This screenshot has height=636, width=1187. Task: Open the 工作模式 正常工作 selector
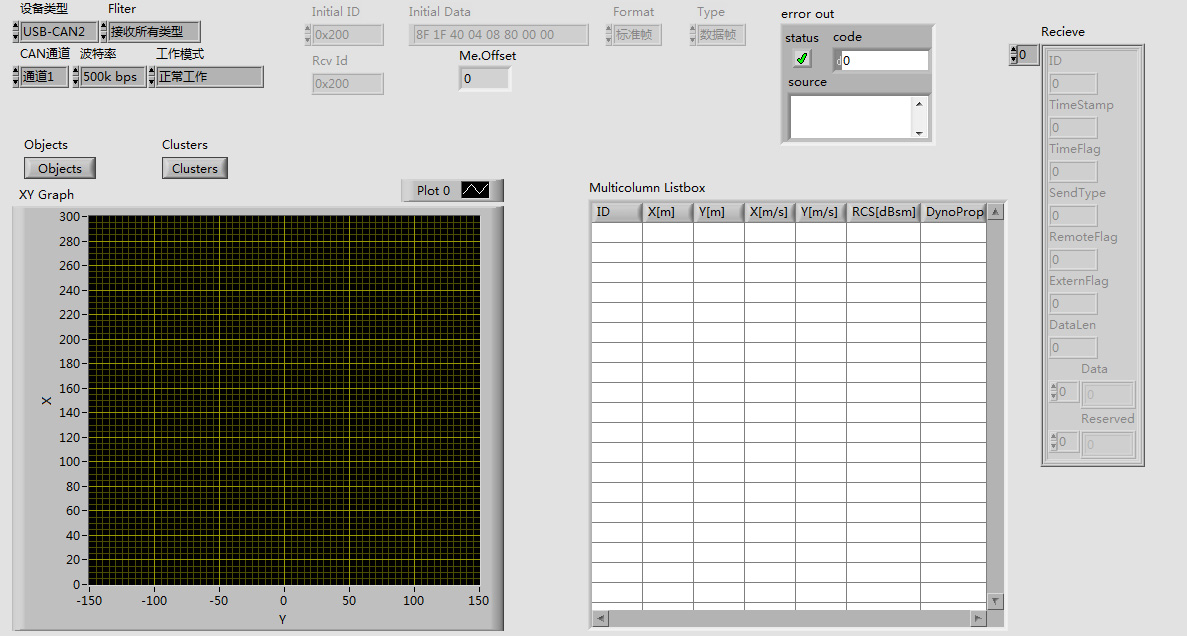[208, 77]
